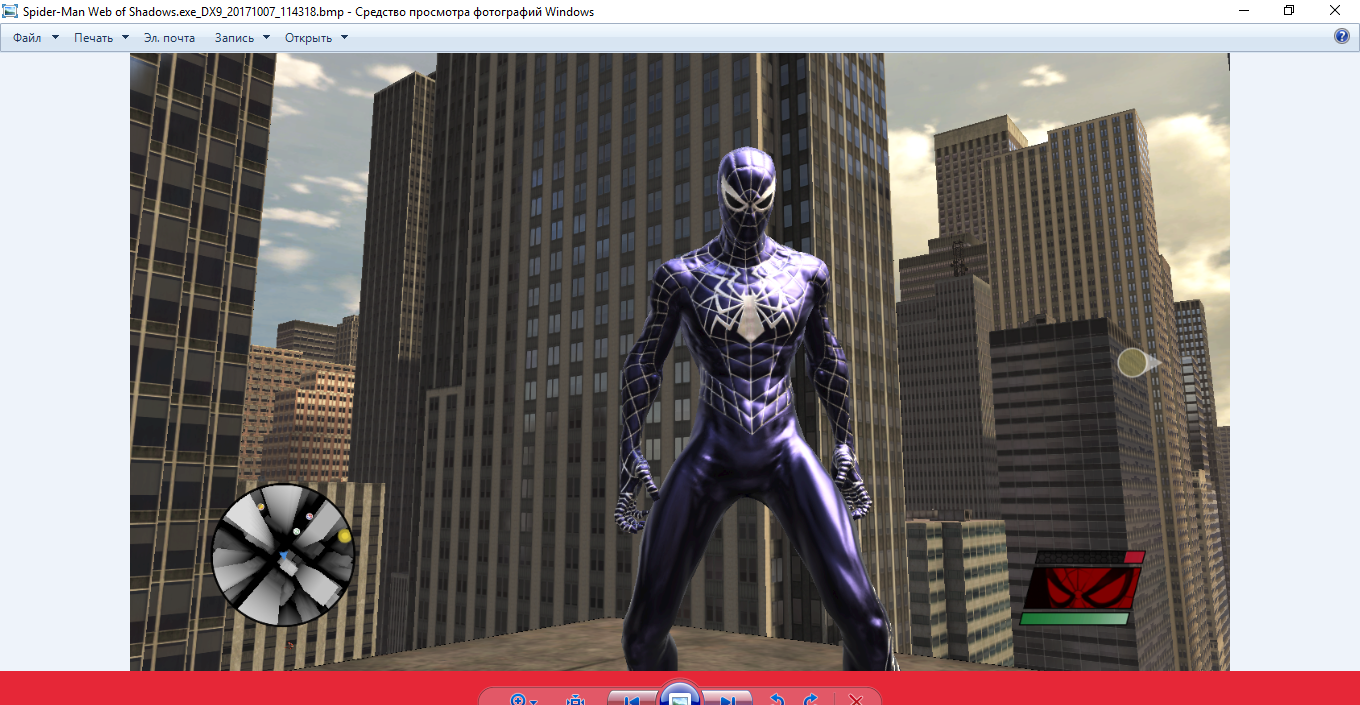Screen dimensions: 1360x705
Task: Click the circular minimap in the screenshot
Action: tap(283, 555)
